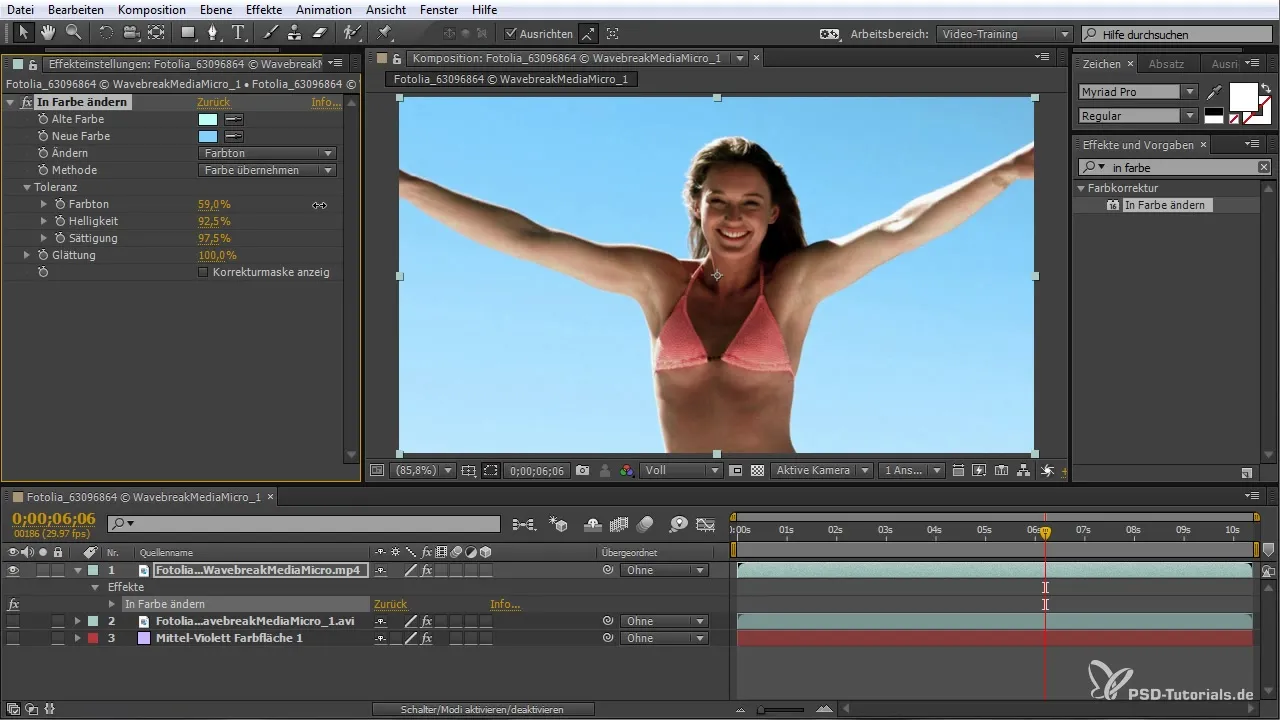
Task: Click the timeline layer search field
Action: (x=305, y=523)
